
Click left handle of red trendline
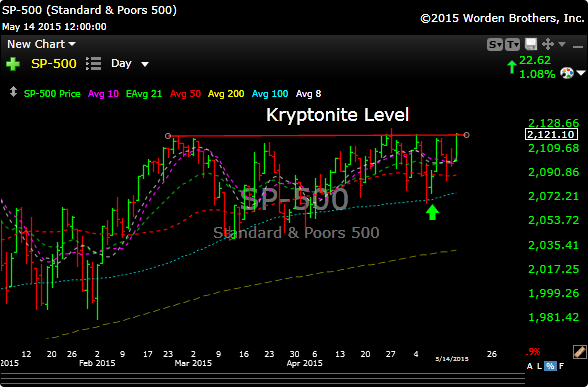(x=168, y=136)
